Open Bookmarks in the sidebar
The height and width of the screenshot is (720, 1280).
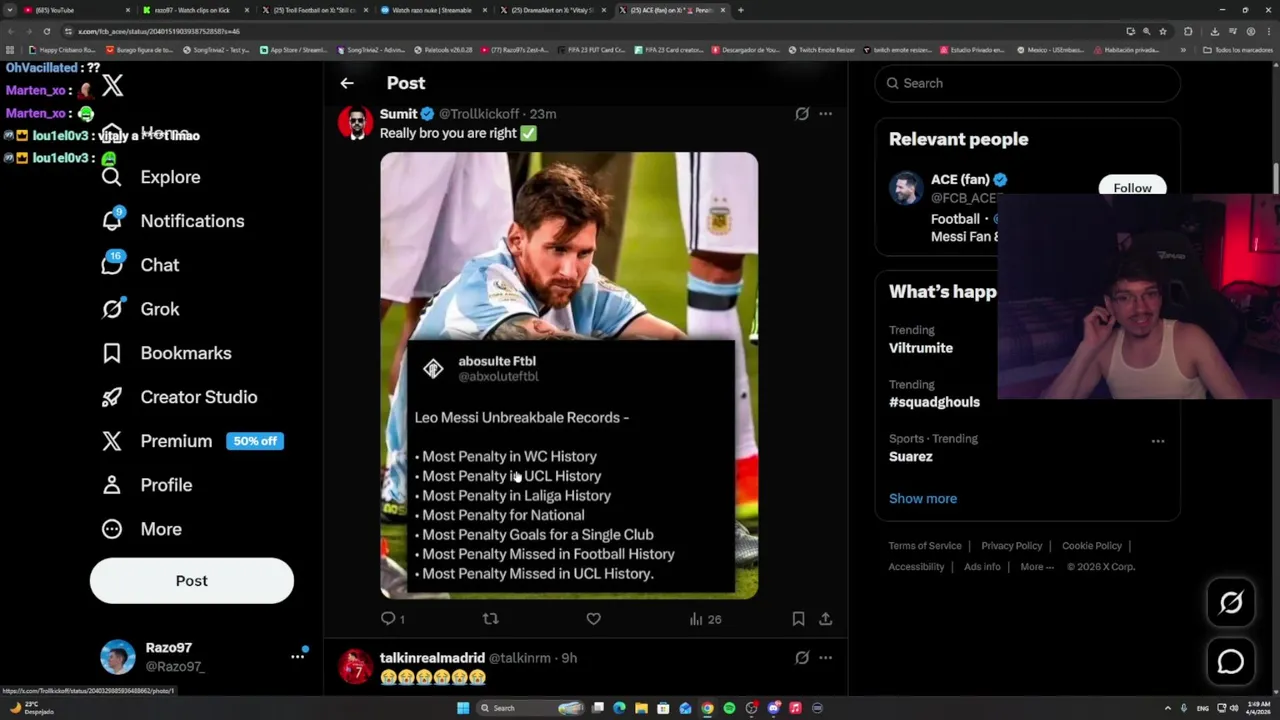pyautogui.click(x=166, y=353)
